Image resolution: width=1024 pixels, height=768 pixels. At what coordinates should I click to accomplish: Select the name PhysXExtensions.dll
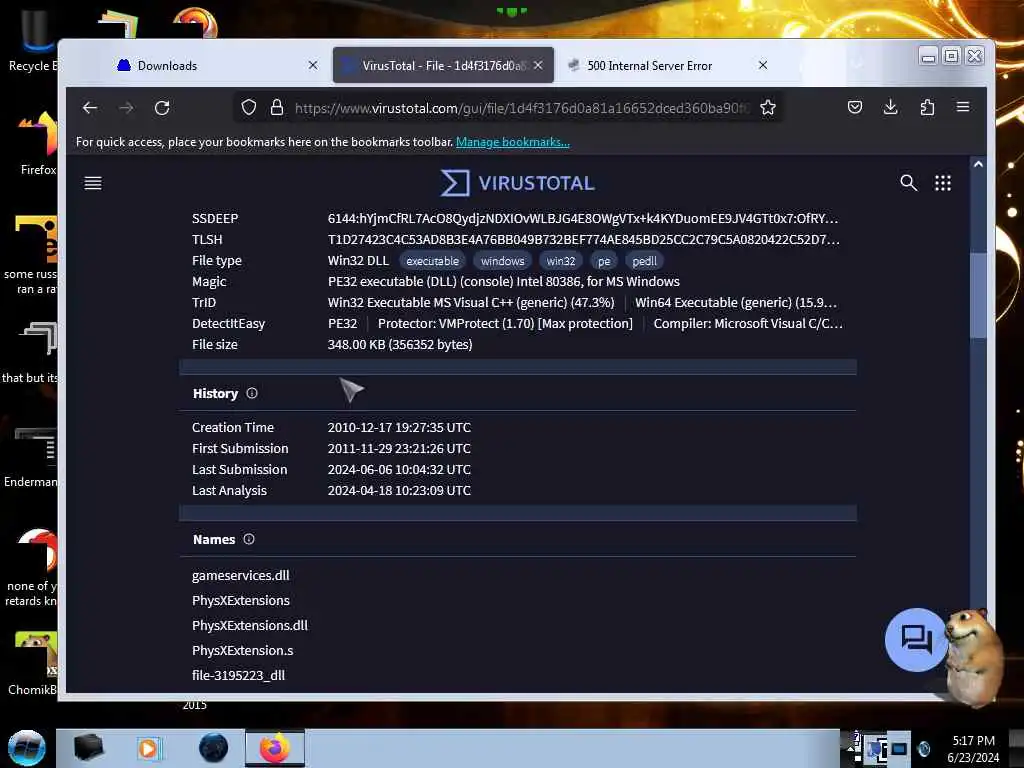click(249, 626)
